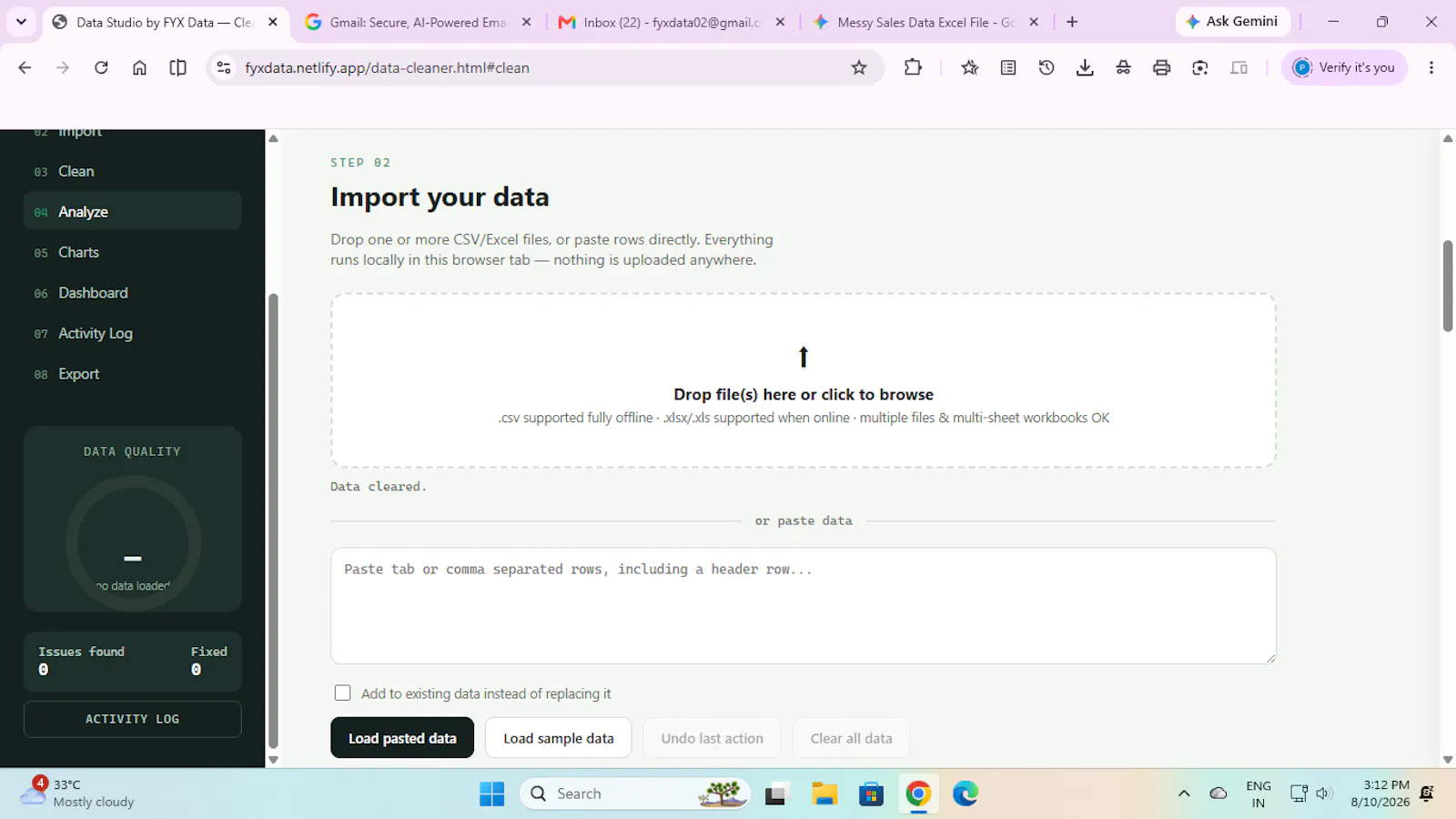Click the sidebar scroll-down arrow
Viewport: 1456px width, 819px height.
coord(273,759)
